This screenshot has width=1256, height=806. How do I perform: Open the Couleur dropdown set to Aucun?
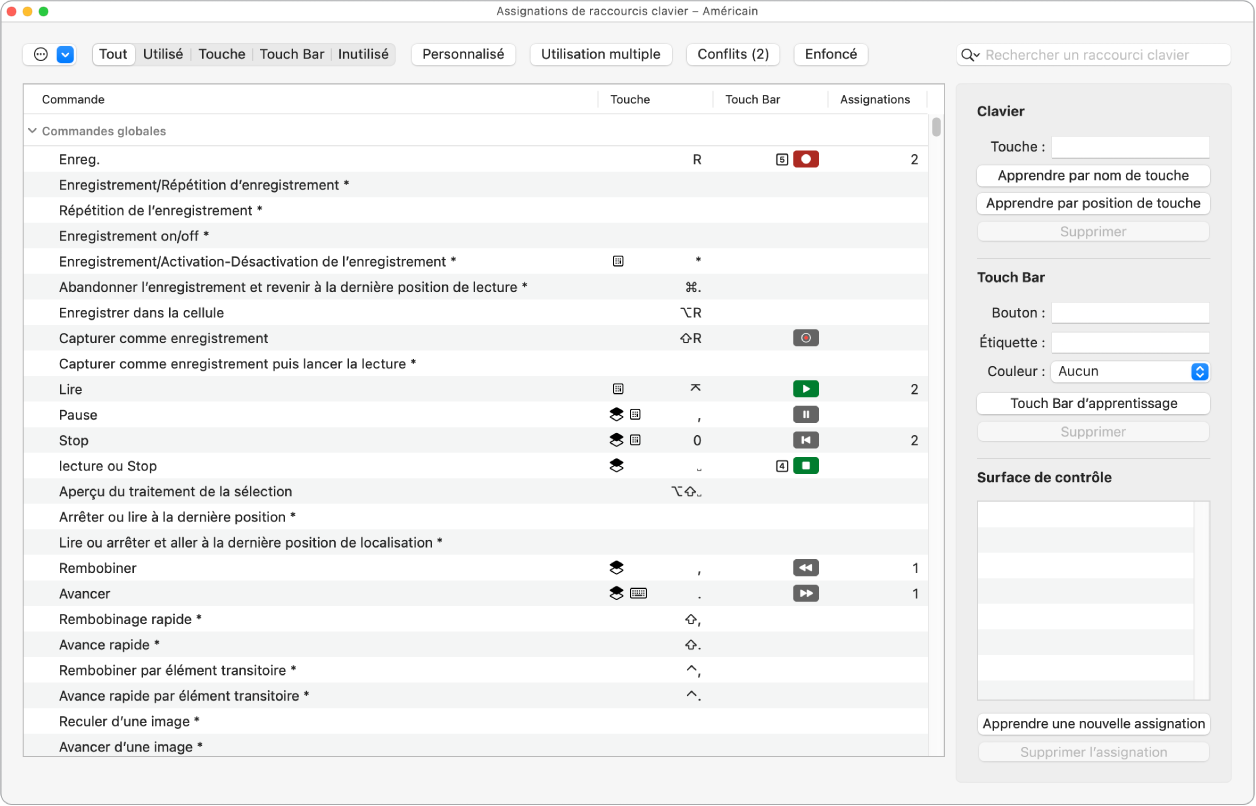(x=1130, y=372)
